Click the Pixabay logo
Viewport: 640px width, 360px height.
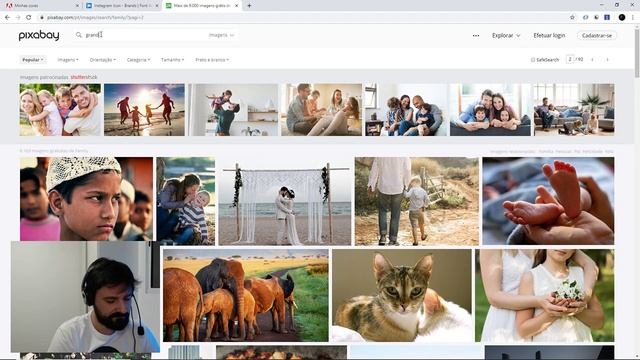point(39,36)
